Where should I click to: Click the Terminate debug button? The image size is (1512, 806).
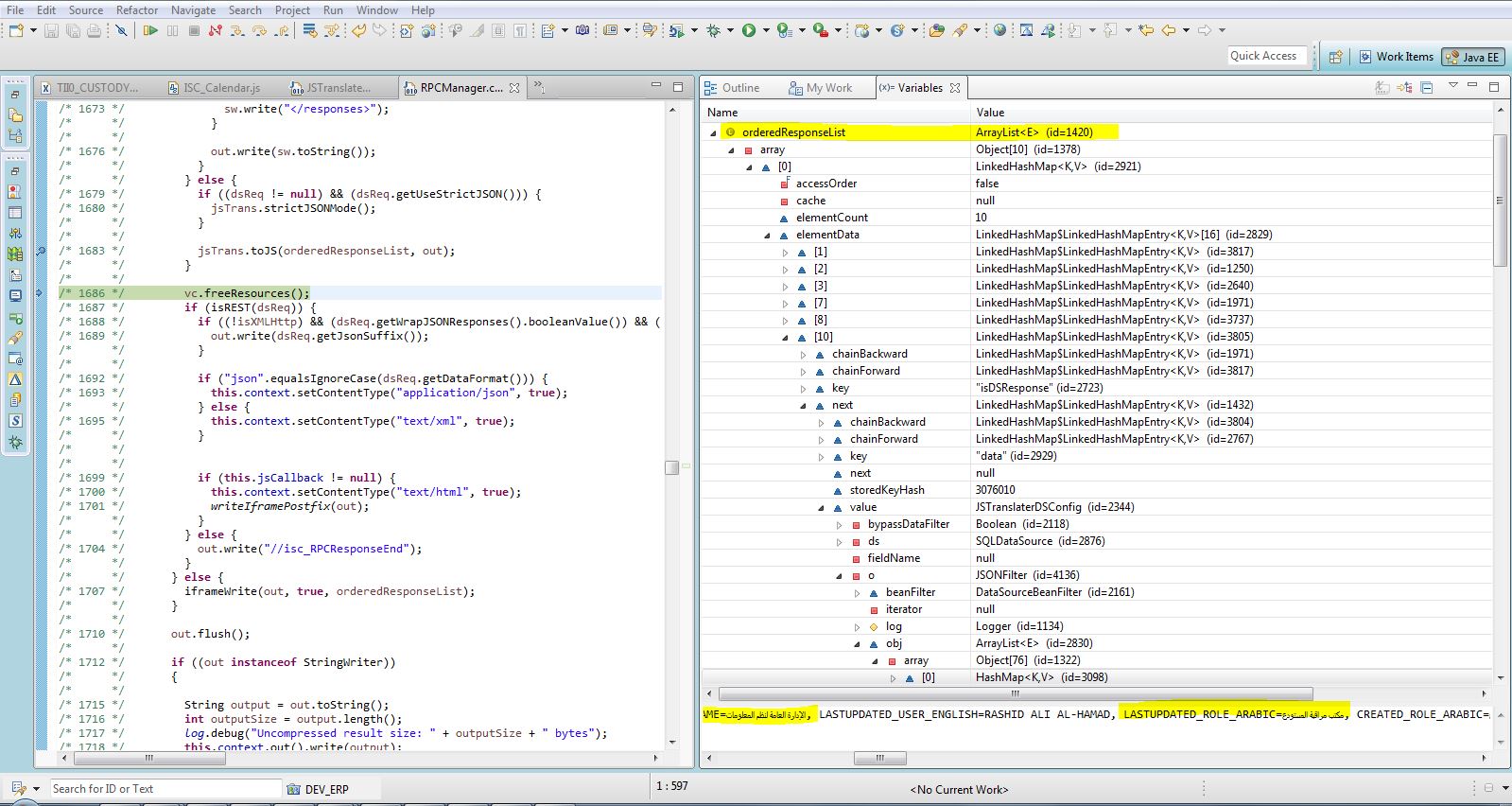[194, 30]
